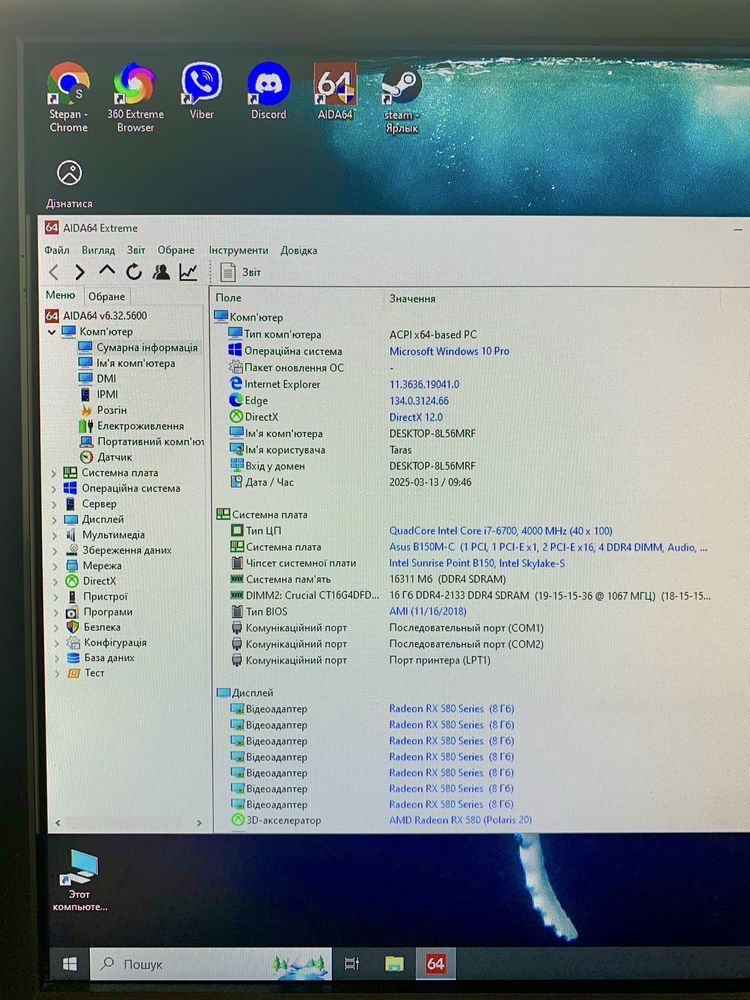Open Этот компьютер desktop icon
750x1000 pixels.
tap(80, 880)
